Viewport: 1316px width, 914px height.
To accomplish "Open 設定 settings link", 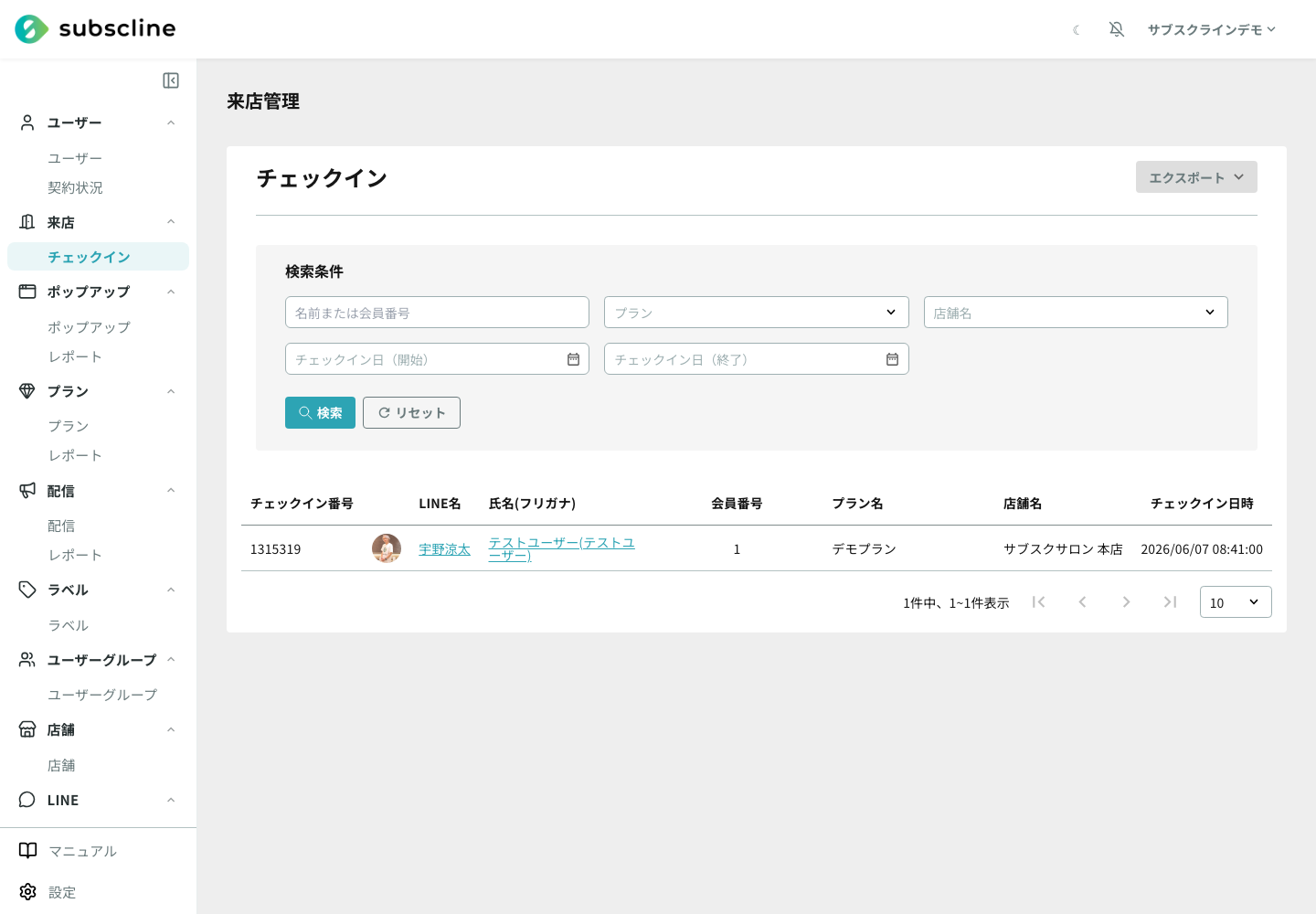I will (62, 892).
